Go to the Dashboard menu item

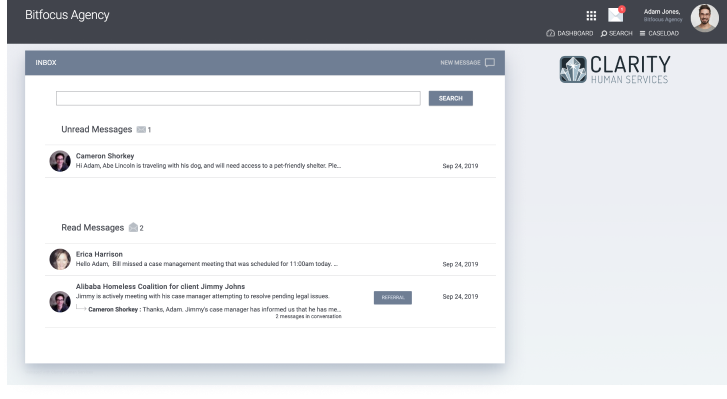570,33
